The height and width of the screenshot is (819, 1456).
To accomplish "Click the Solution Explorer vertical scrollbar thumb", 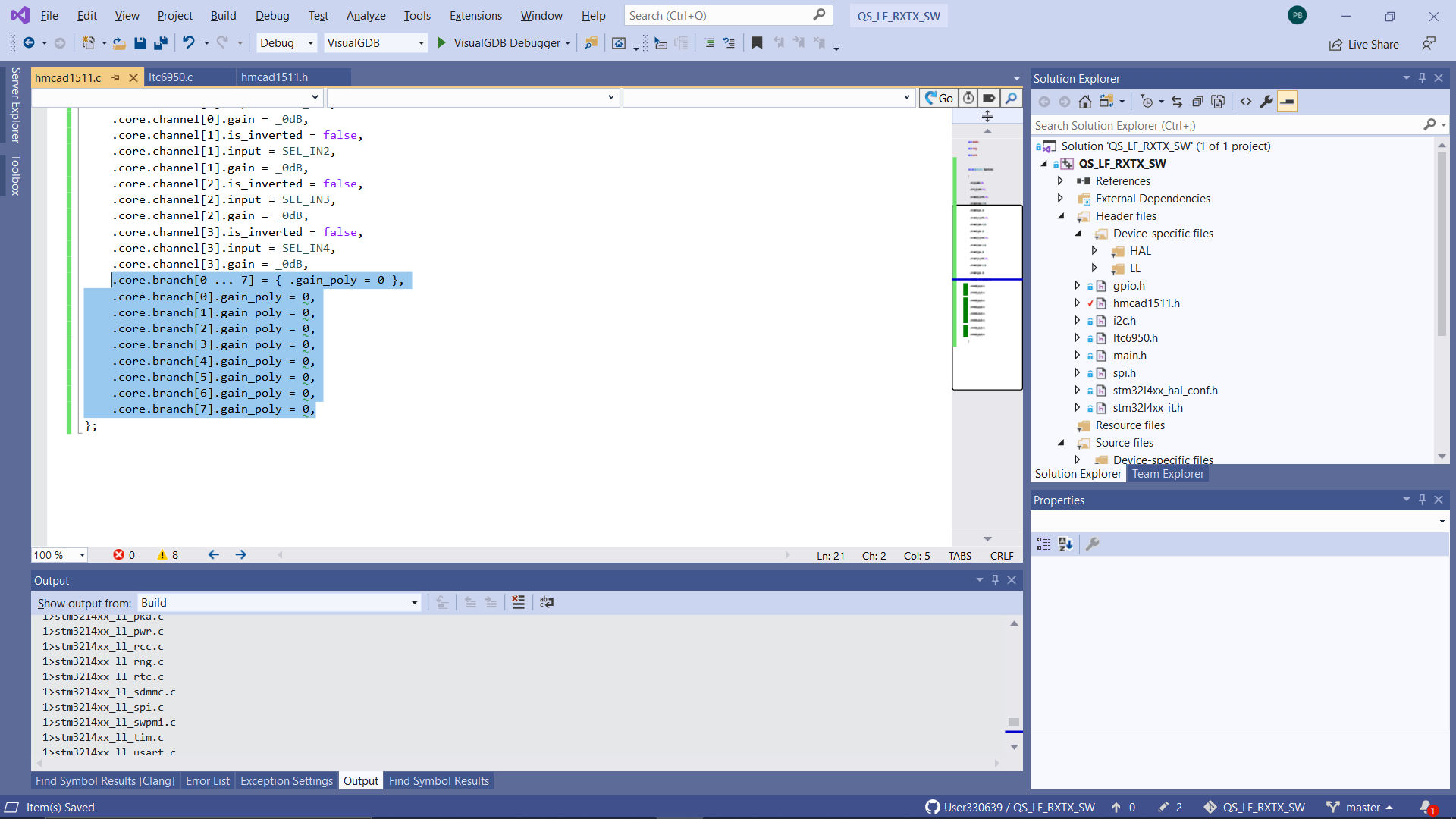I will (1442, 243).
